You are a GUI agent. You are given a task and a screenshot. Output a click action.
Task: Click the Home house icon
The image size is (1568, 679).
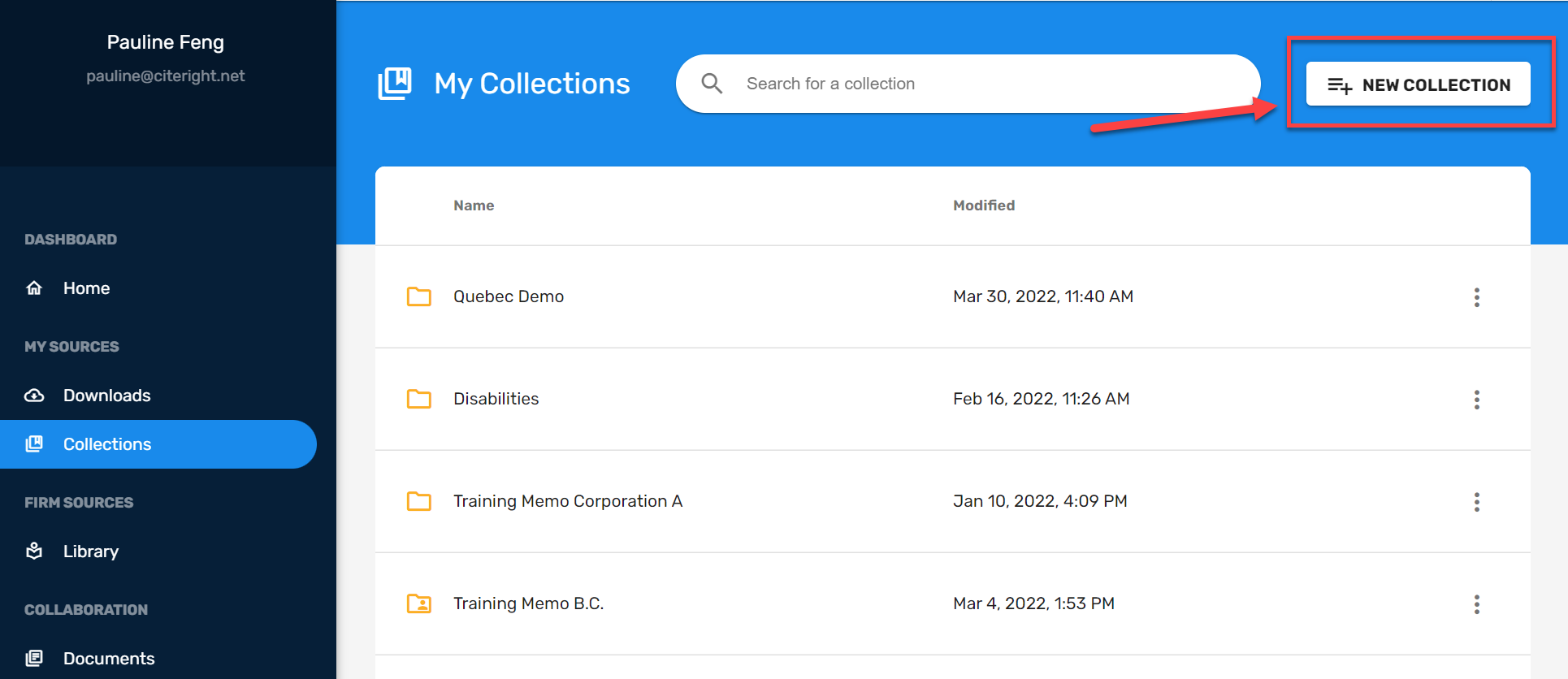(x=34, y=288)
